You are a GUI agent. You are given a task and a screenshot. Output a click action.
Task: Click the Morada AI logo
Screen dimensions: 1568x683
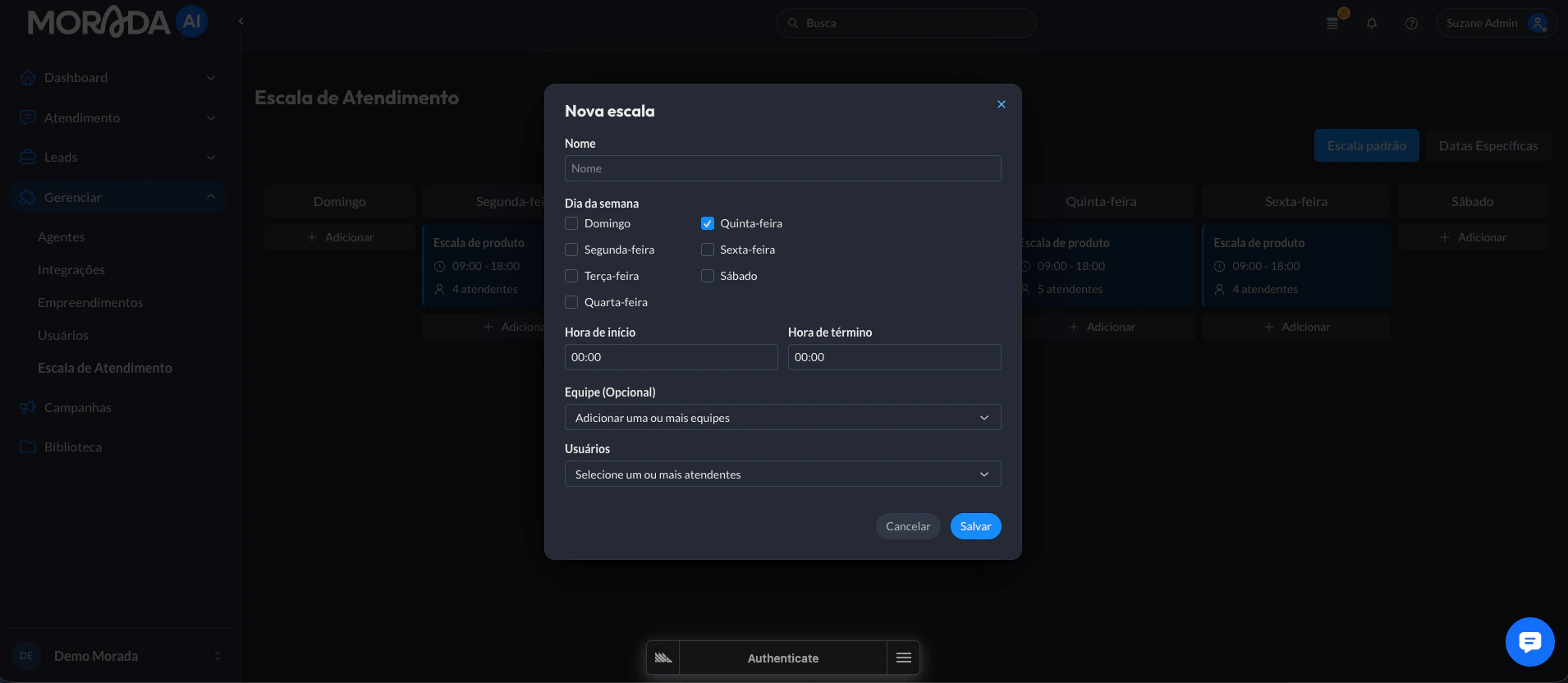(x=117, y=22)
